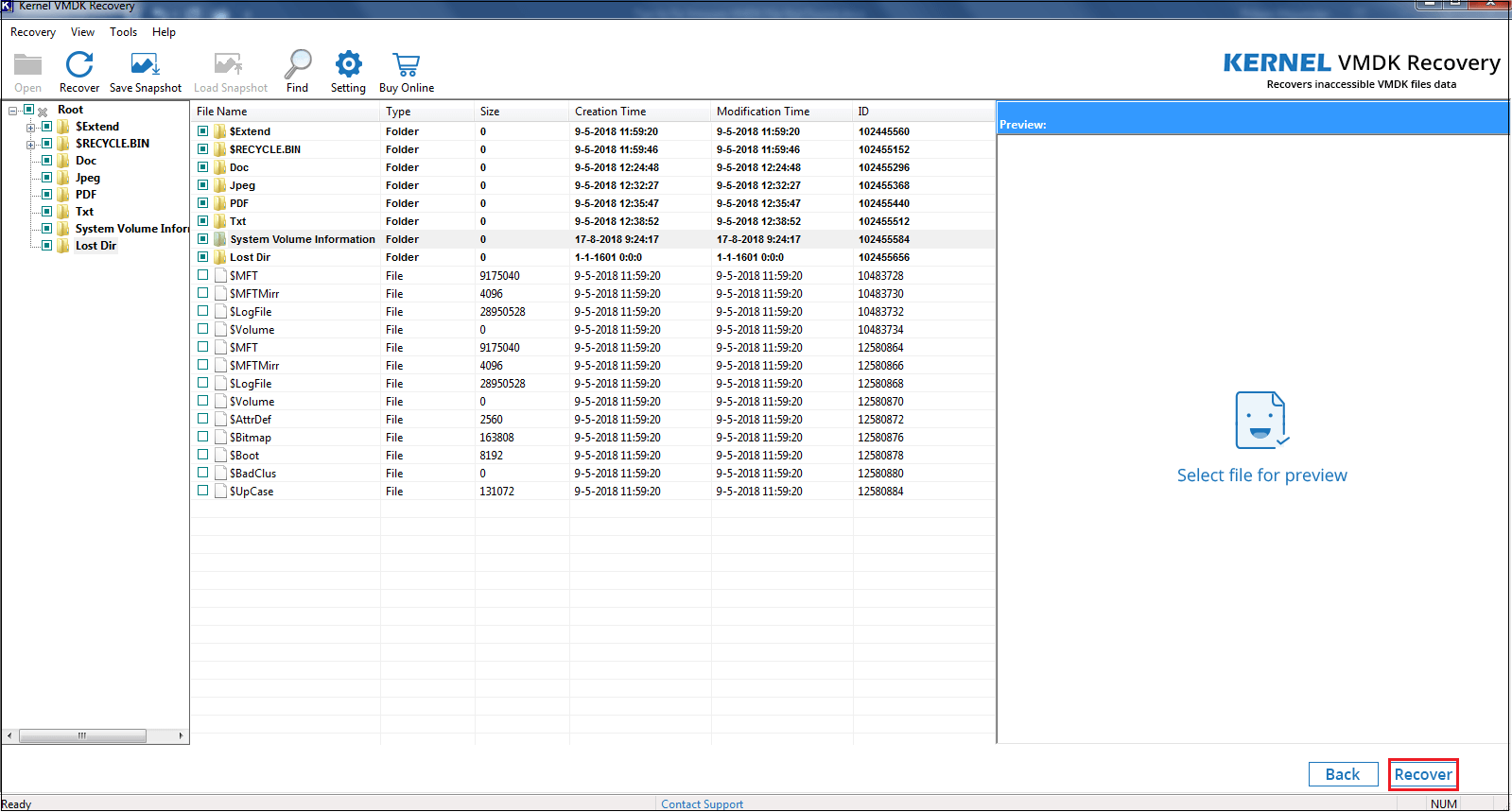Click the Load Snapshot toolbar icon
1512x812 pixels.
[229, 64]
